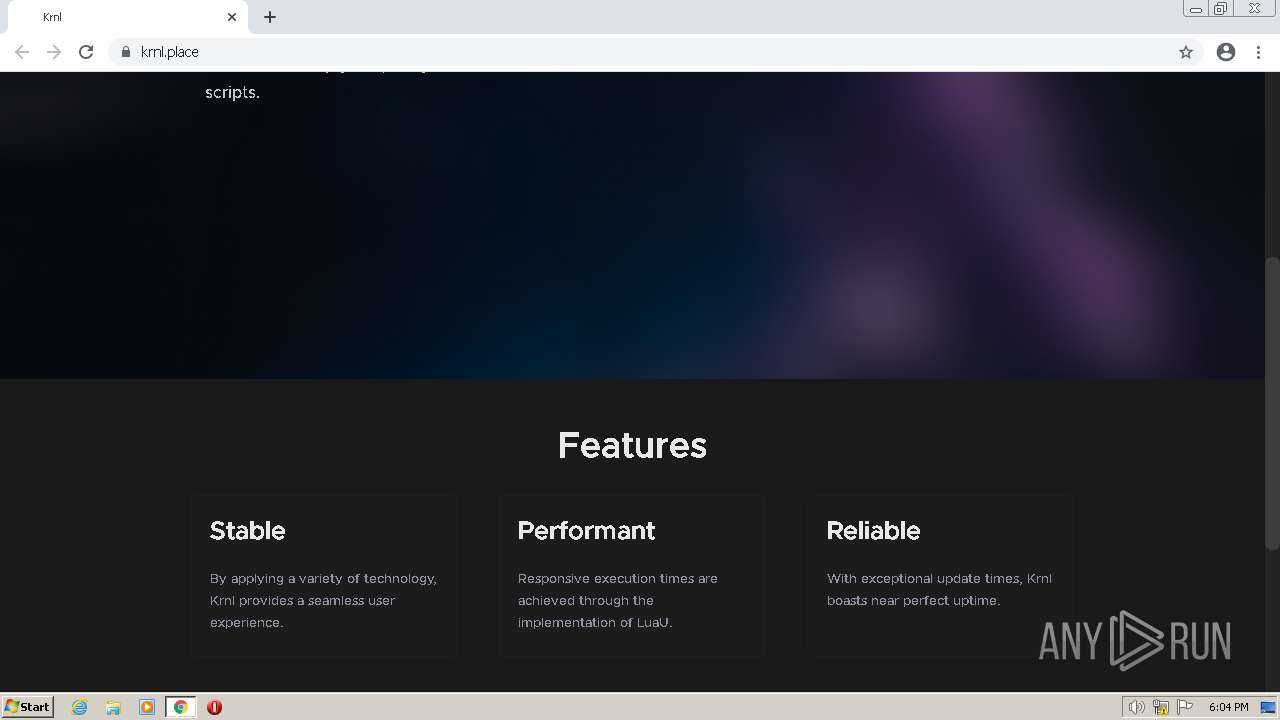Open the file explorer taskbar icon

113,707
